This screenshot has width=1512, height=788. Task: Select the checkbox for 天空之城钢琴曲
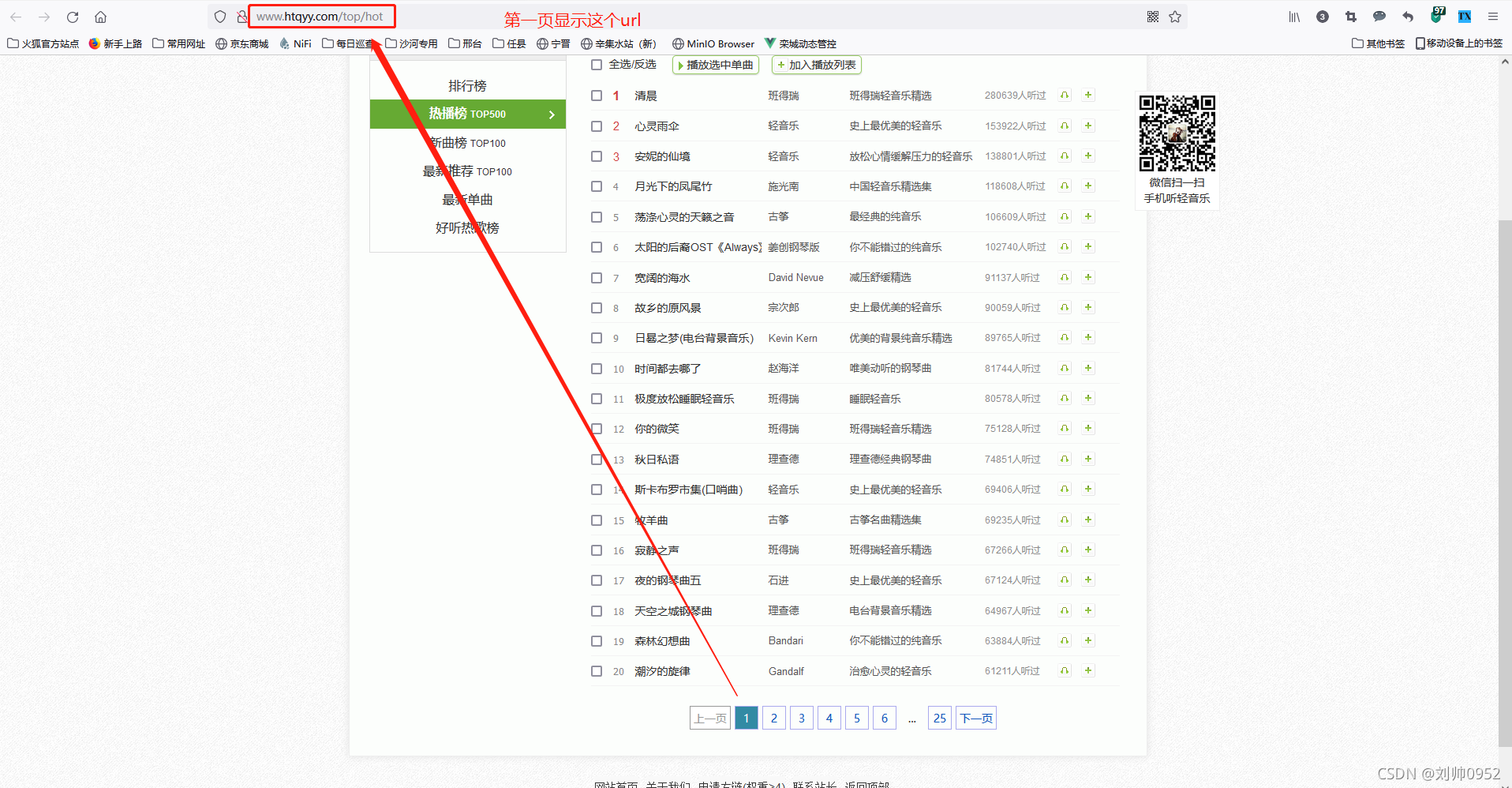[597, 611]
